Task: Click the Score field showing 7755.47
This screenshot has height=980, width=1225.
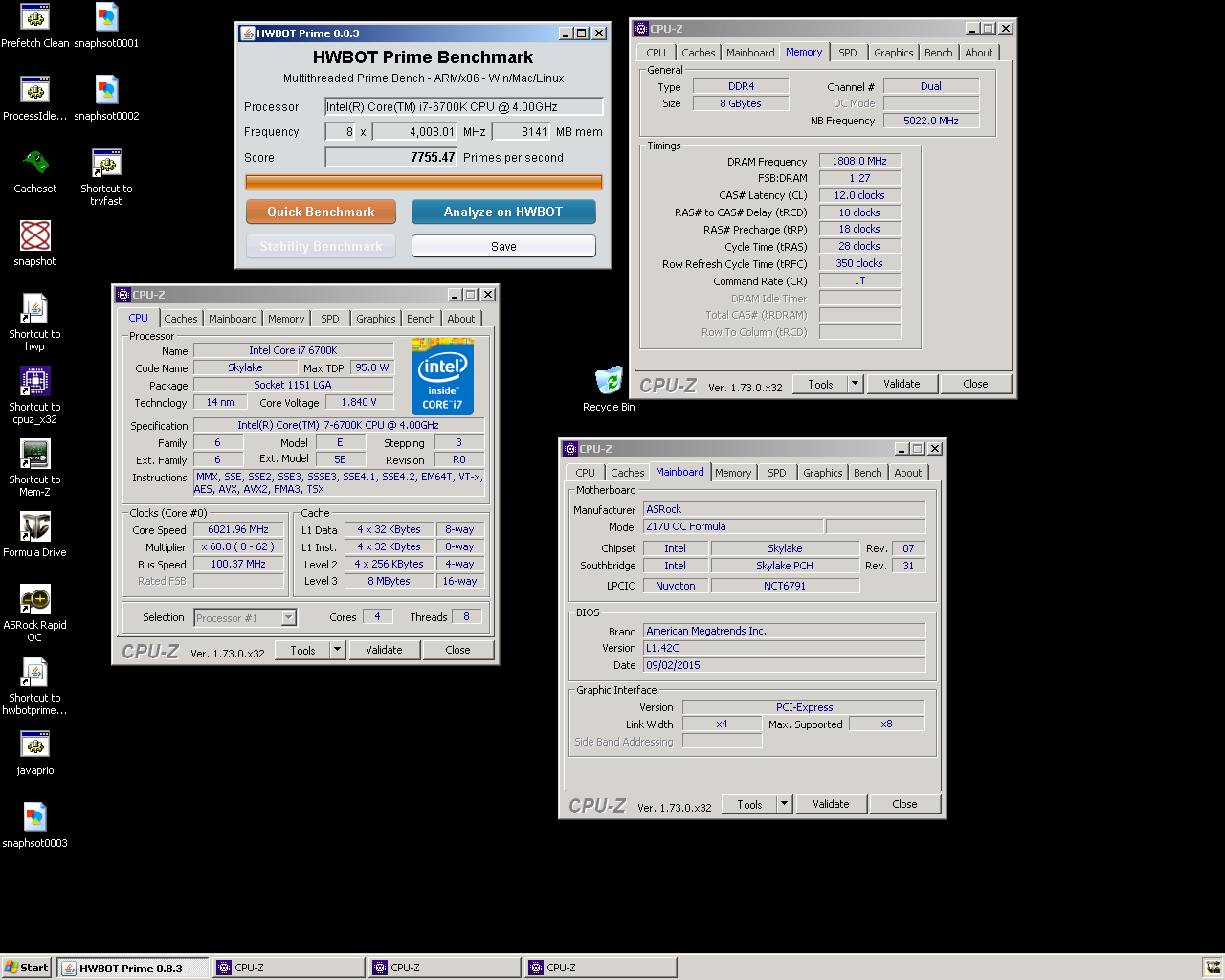Action: click(x=391, y=157)
